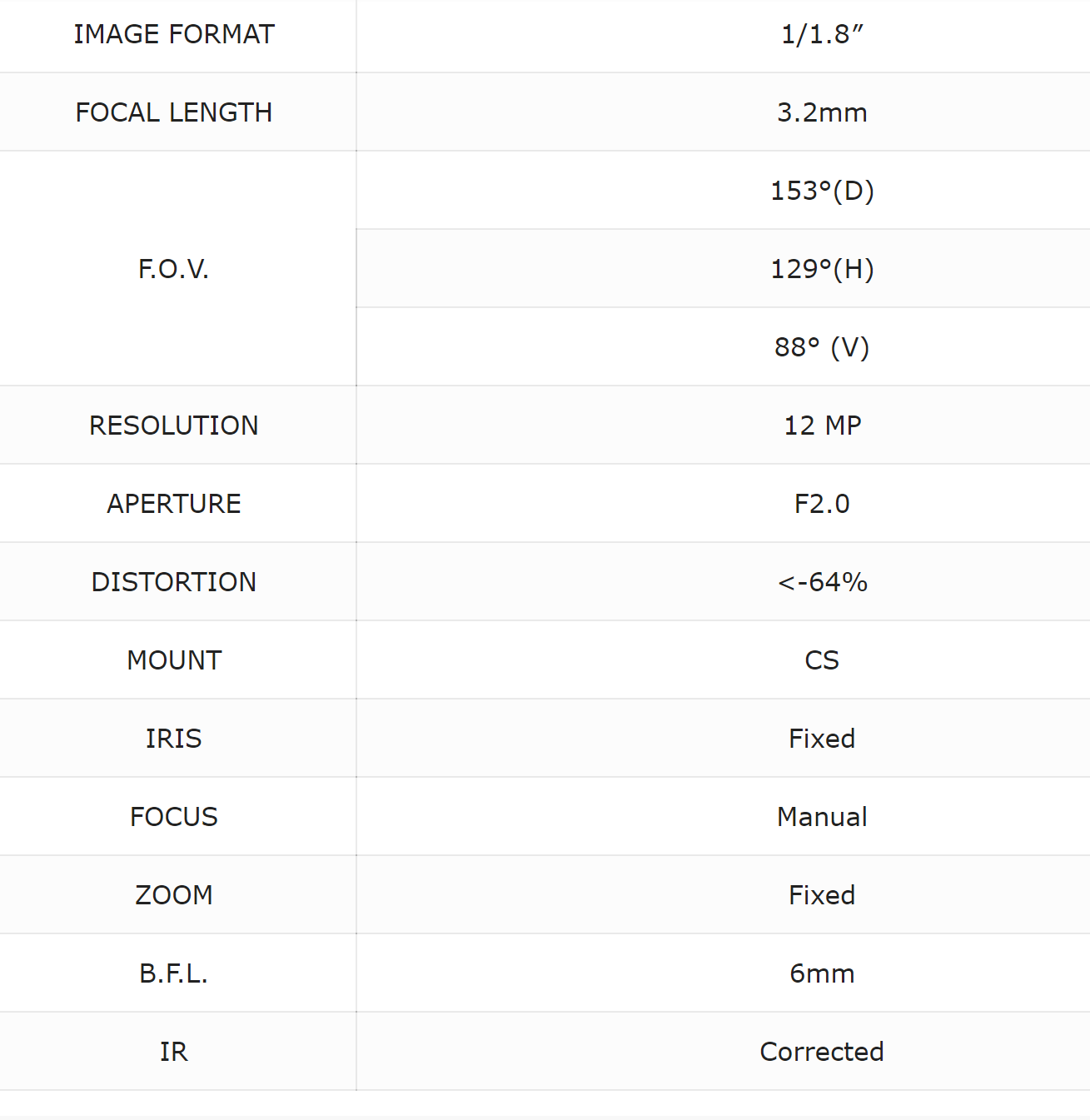Select the F2.0 aperture value
The image size is (1090, 1120).
click(822, 504)
